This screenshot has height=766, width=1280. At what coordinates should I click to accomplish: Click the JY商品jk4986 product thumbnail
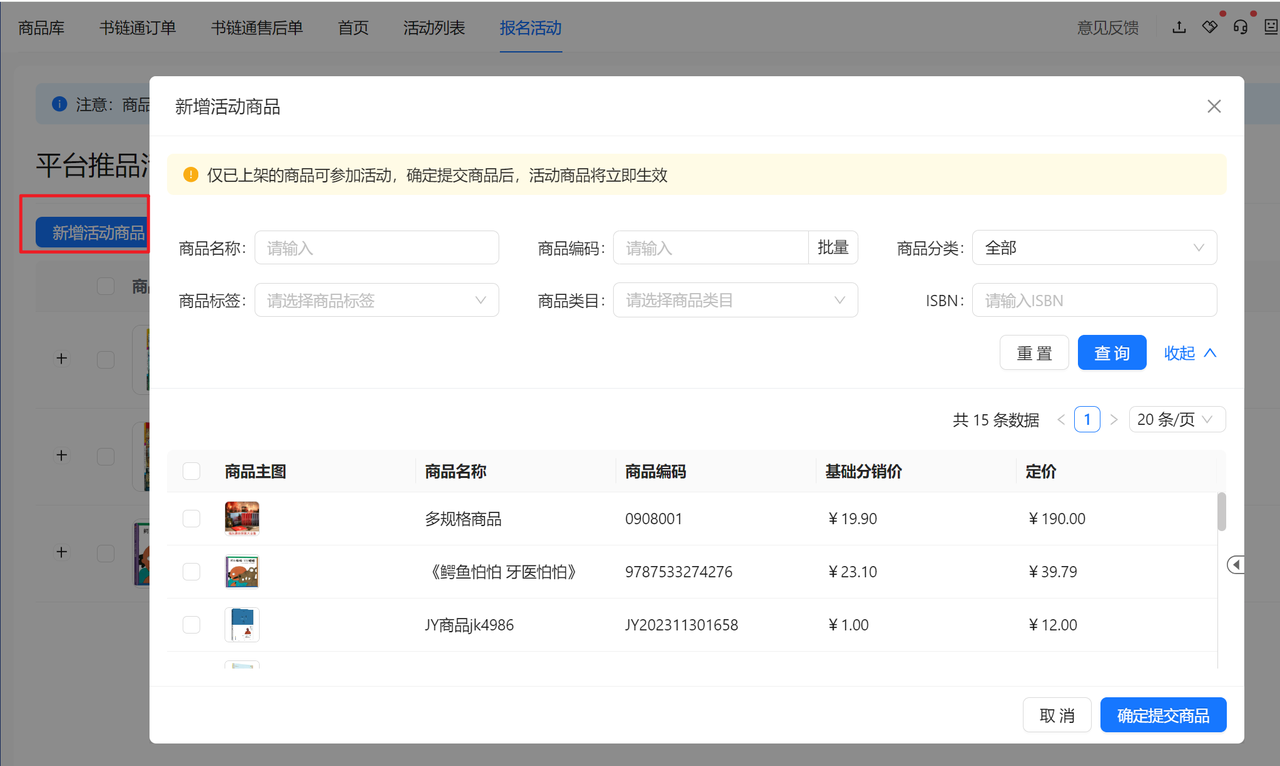(x=242, y=624)
